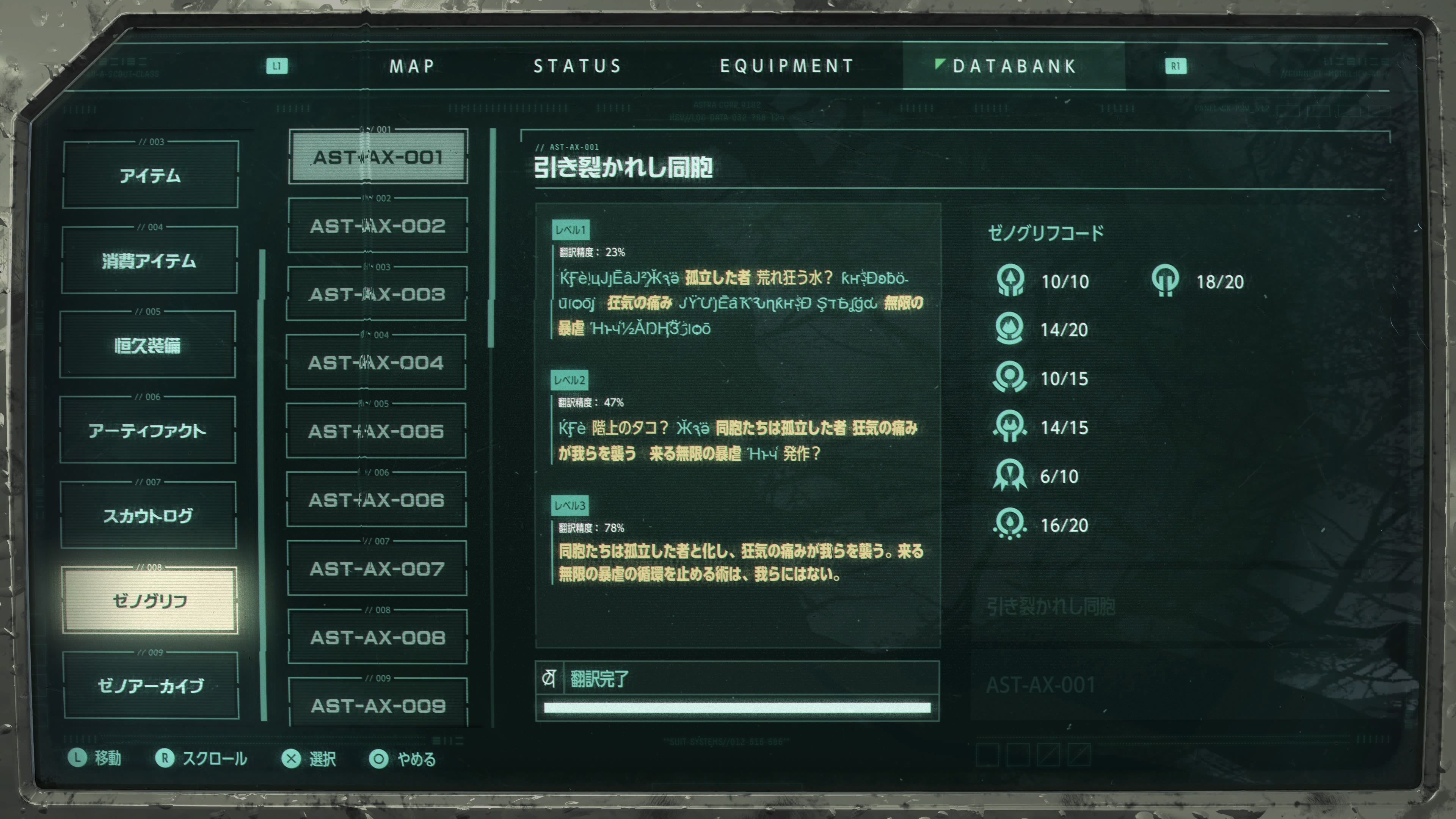Select the 14/20 xenoglyph glyph icon
1456x819 pixels.
pos(1009,328)
